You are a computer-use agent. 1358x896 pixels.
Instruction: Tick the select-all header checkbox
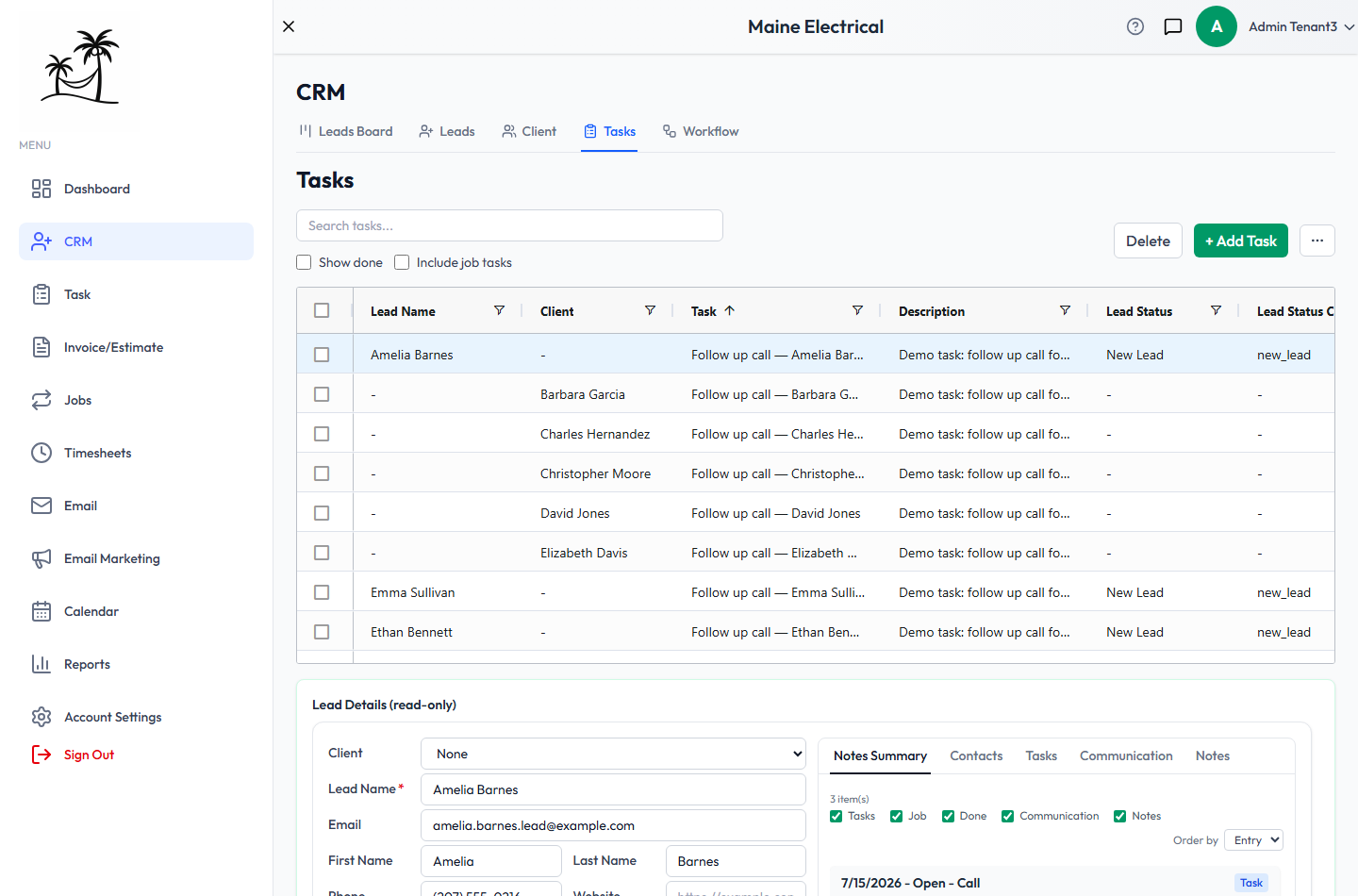tap(322, 310)
